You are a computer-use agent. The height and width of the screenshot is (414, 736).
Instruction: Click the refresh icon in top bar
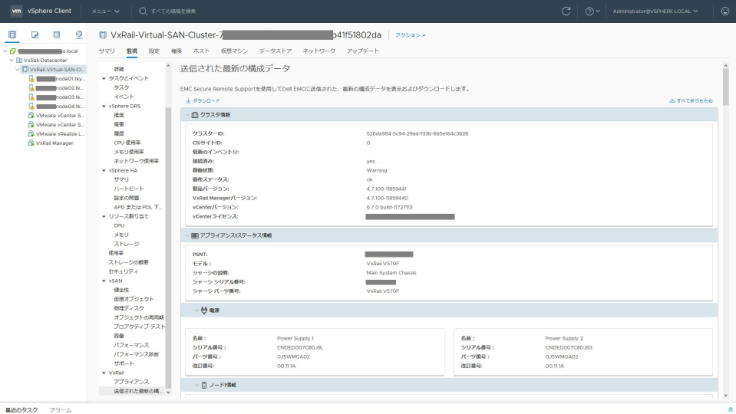pos(566,11)
